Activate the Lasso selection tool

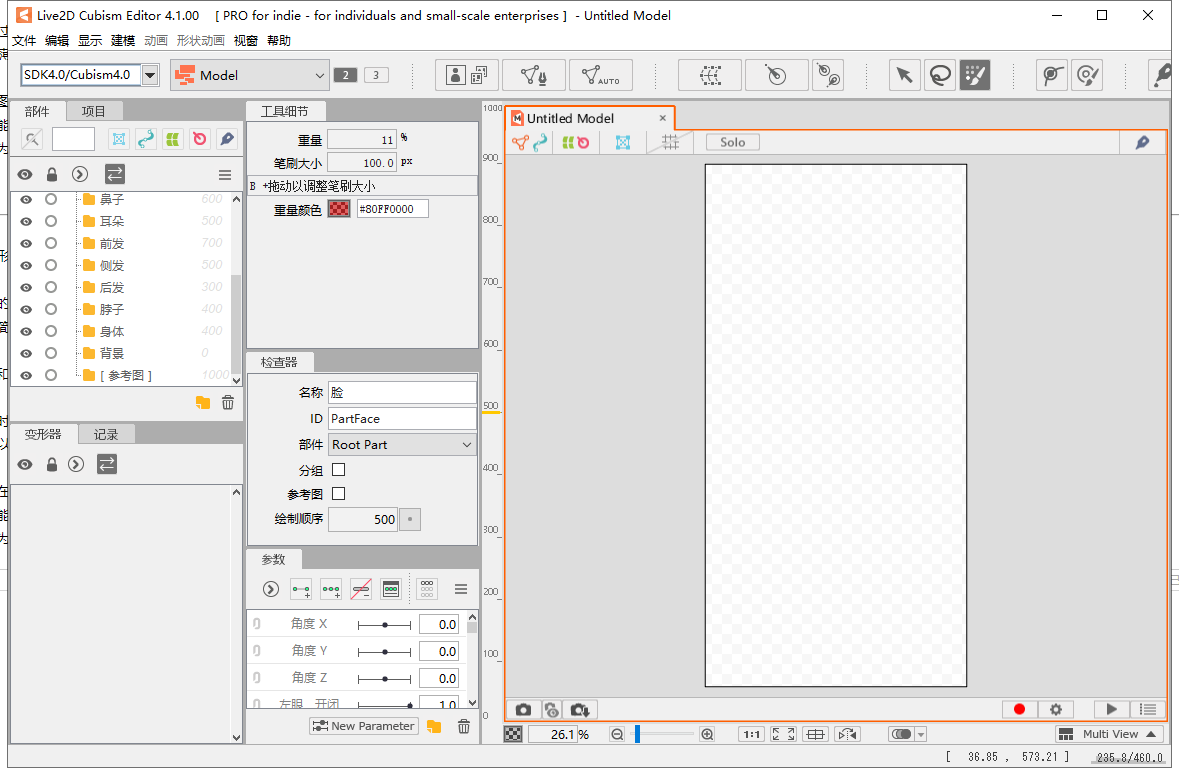940,75
